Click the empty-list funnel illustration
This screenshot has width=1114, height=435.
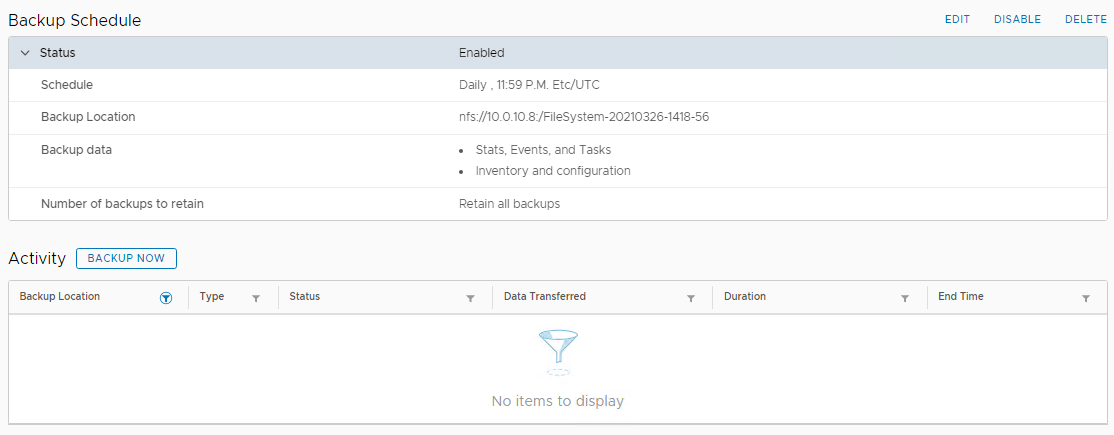pyautogui.click(x=557, y=352)
